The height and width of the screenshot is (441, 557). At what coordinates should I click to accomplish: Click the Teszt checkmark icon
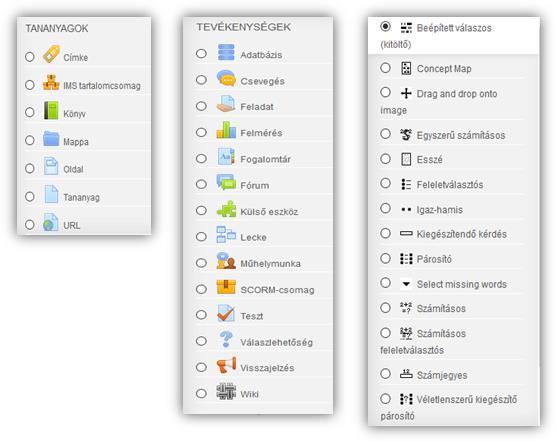tap(226, 313)
